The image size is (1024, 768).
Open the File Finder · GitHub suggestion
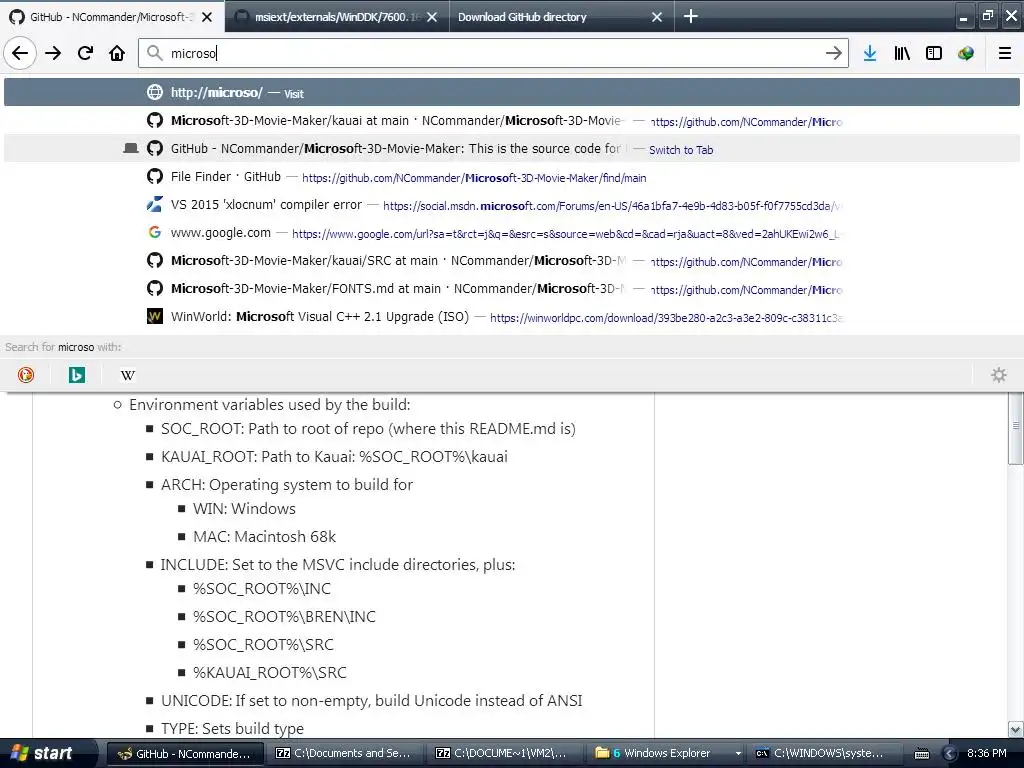(512, 177)
